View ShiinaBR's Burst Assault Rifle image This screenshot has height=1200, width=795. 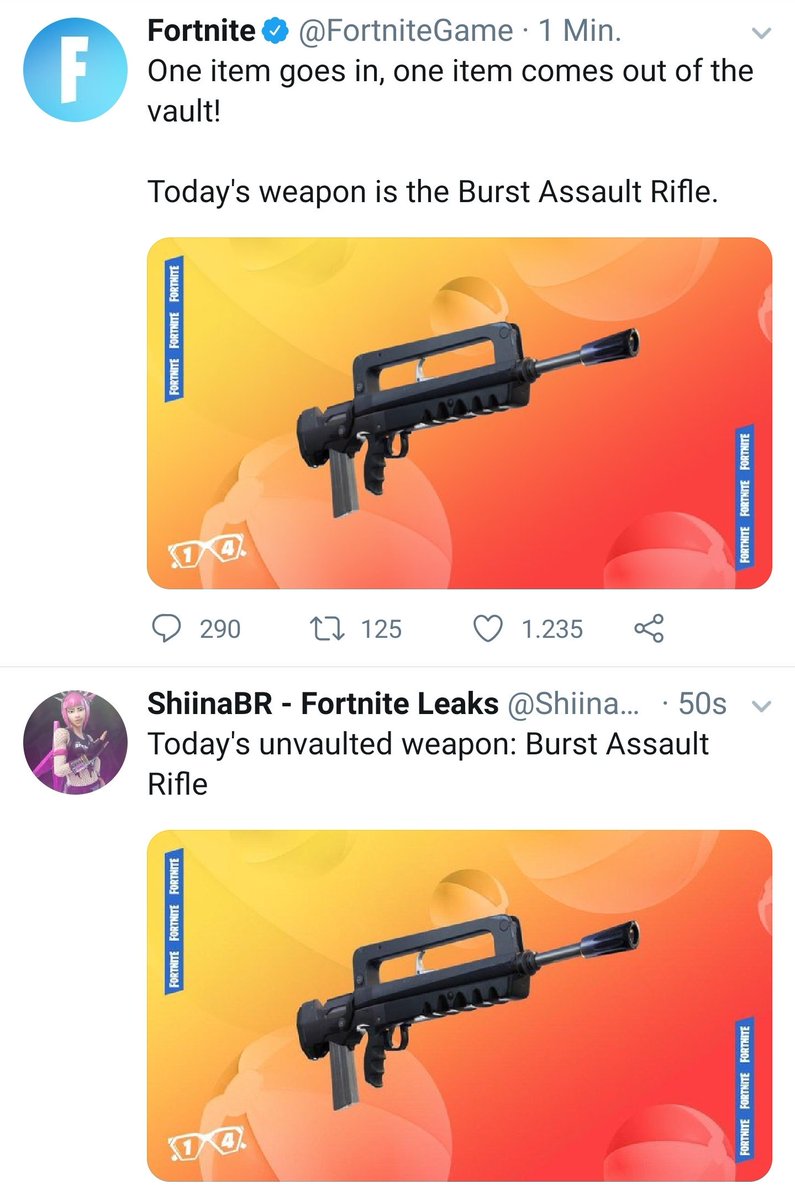coord(460,1006)
